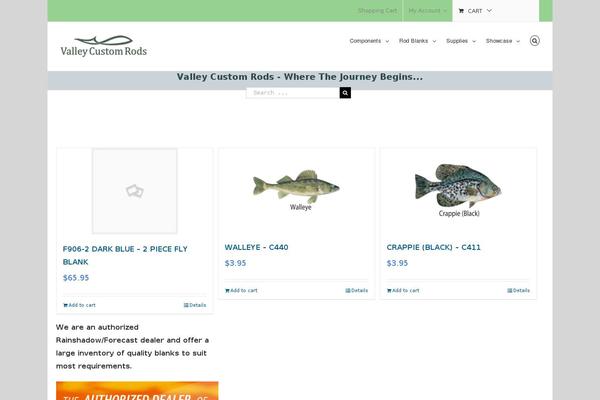600x400 pixels.
Task: Expand the My Account dropdown
Action: click(x=427, y=11)
